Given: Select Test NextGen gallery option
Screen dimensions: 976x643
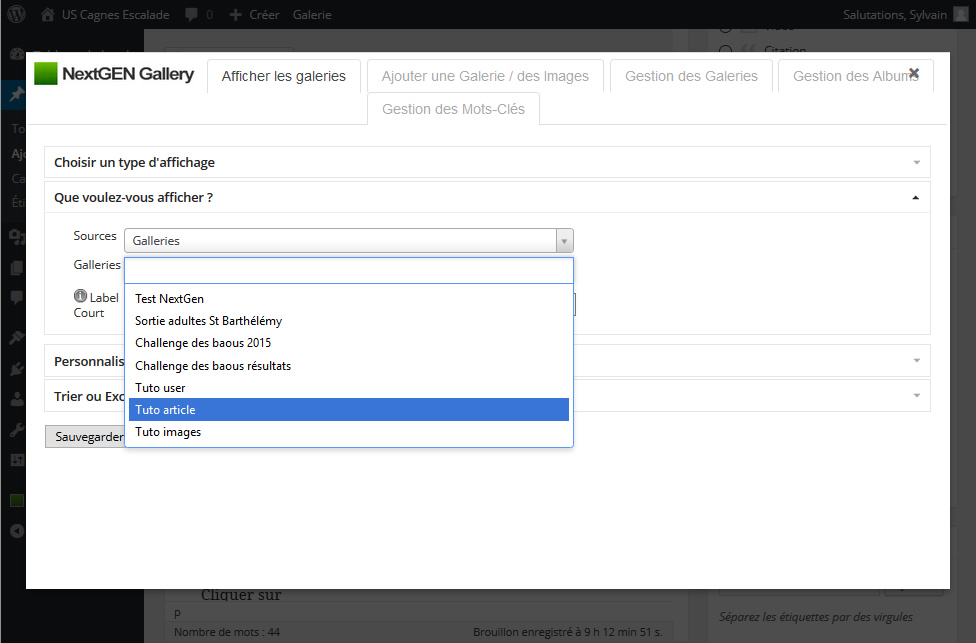Looking at the screenshot, I should click(x=349, y=299).
